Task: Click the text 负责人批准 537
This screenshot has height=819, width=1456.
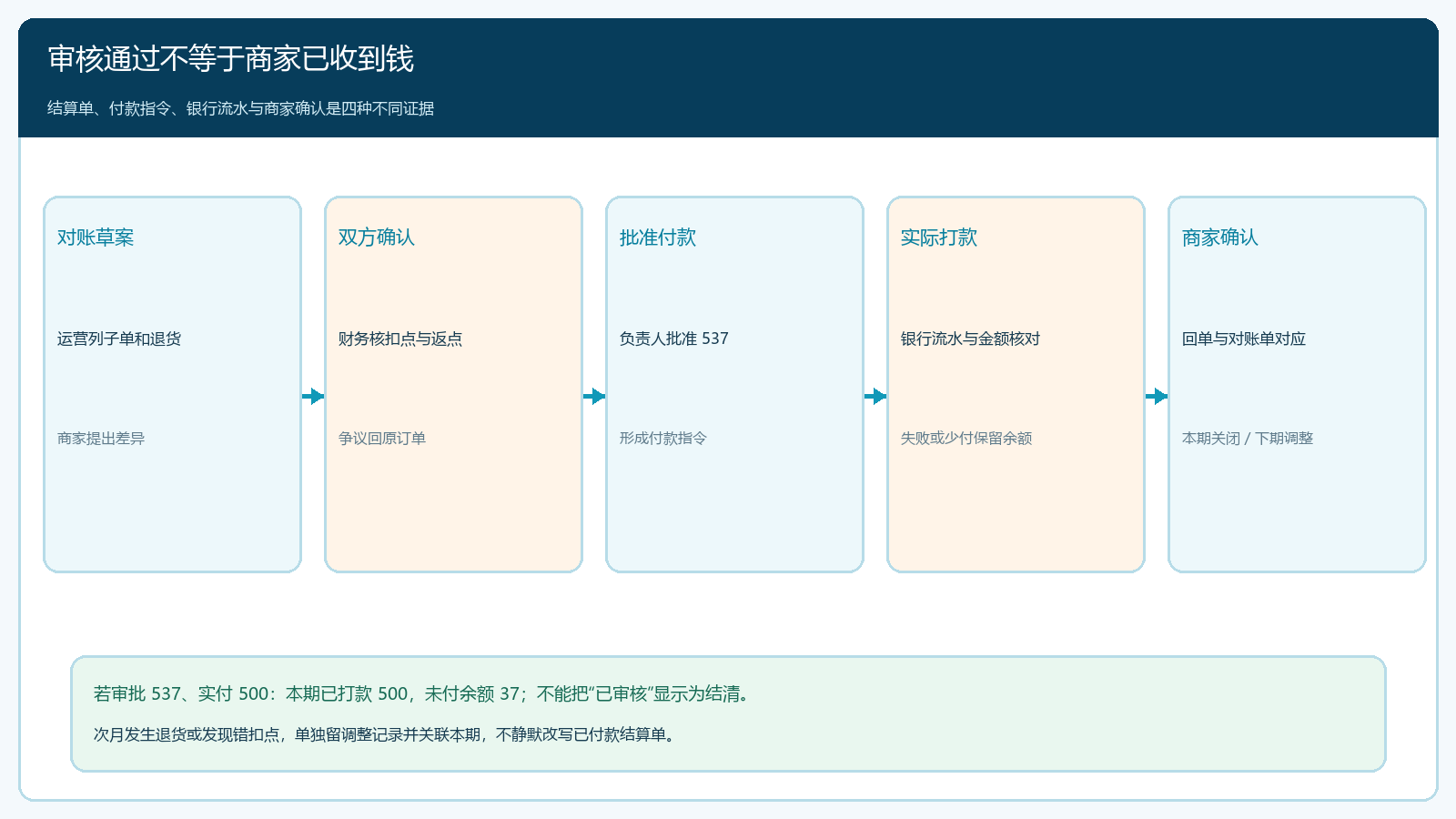Action: 674,339
